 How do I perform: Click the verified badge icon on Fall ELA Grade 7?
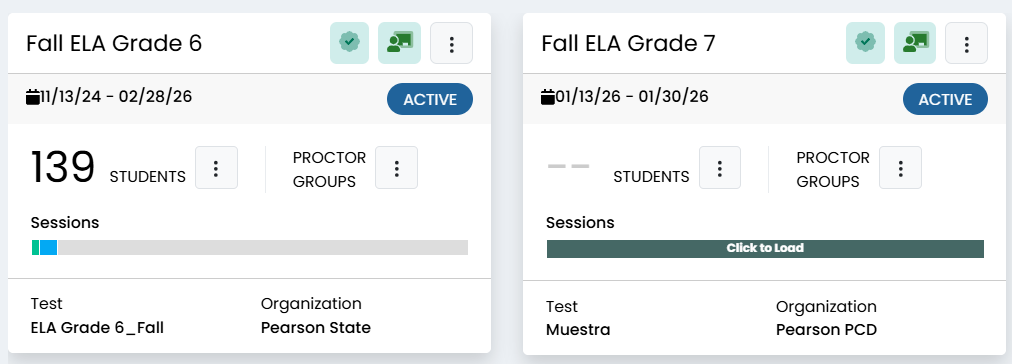tap(865, 43)
